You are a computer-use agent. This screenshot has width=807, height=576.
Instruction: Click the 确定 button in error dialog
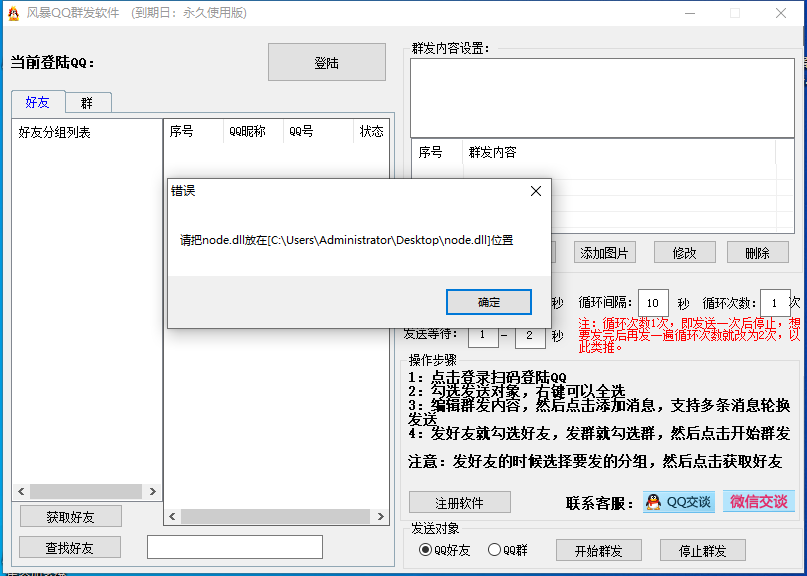point(488,302)
